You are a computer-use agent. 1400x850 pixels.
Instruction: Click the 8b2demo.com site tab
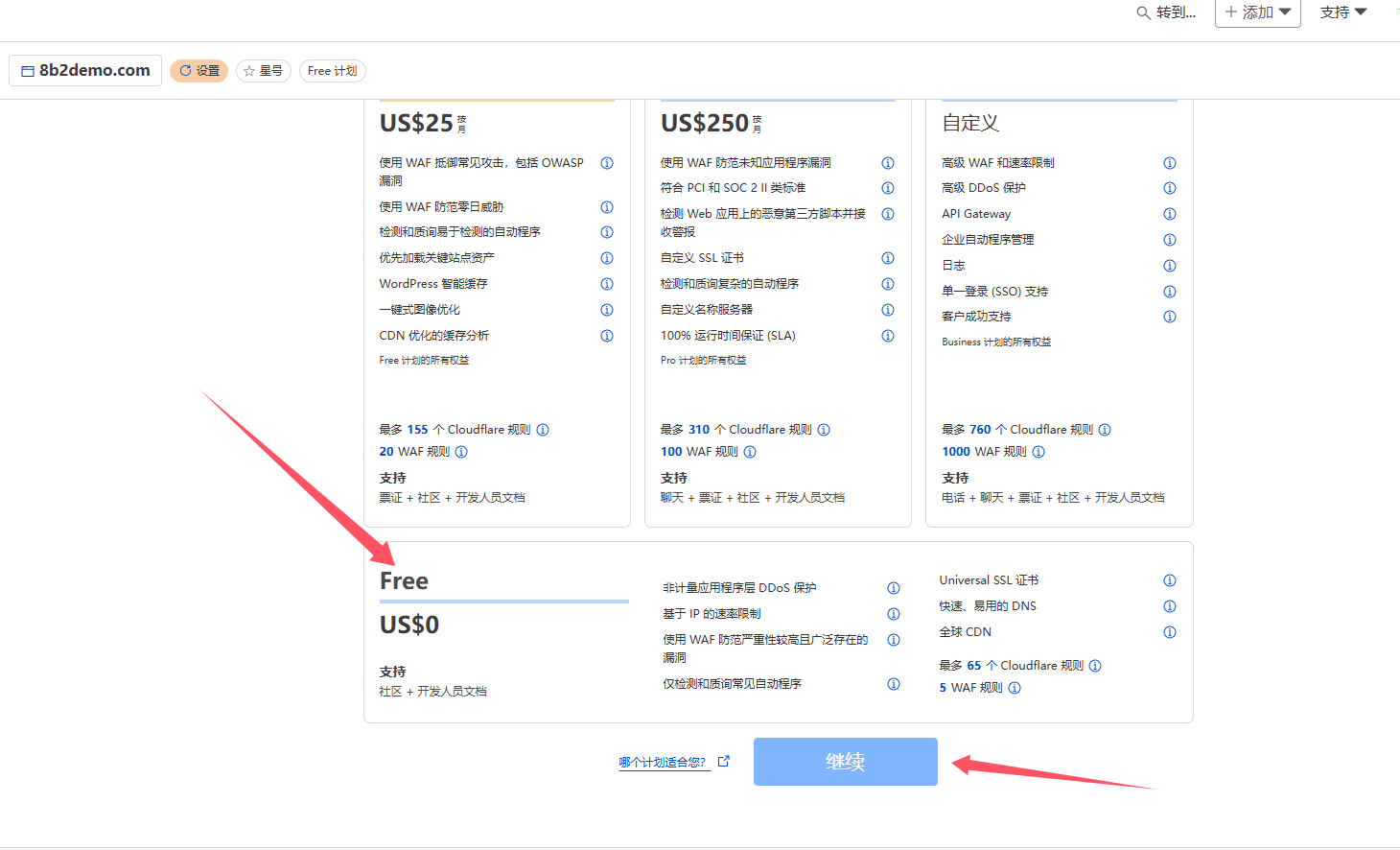(85, 71)
